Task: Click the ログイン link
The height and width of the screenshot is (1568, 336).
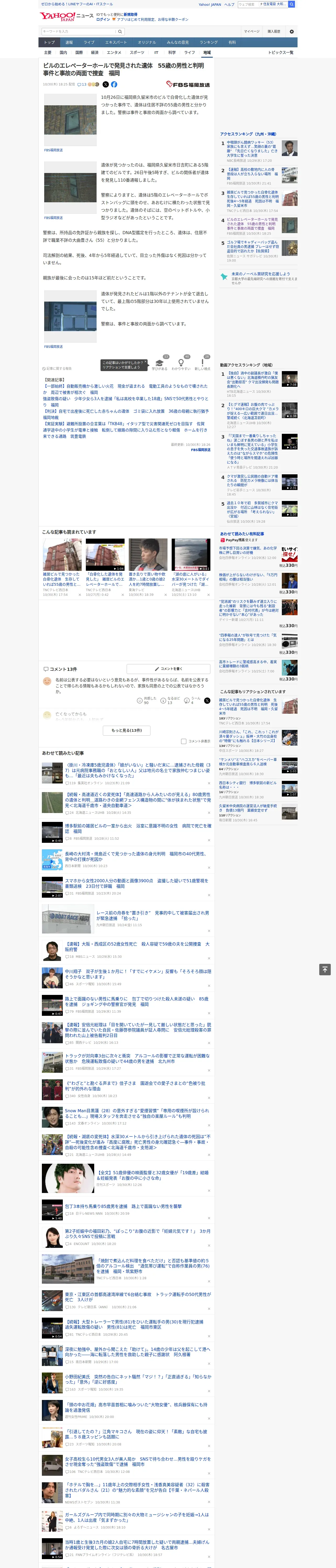Action: [x=103, y=20]
